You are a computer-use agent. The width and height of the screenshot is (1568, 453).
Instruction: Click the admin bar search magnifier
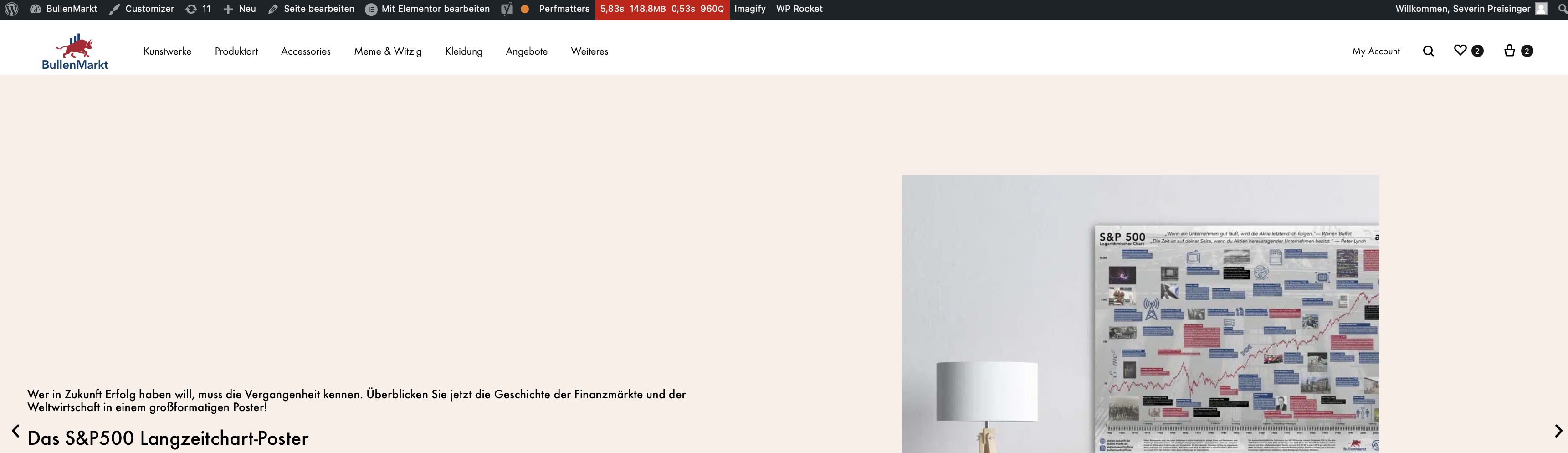click(x=1562, y=9)
